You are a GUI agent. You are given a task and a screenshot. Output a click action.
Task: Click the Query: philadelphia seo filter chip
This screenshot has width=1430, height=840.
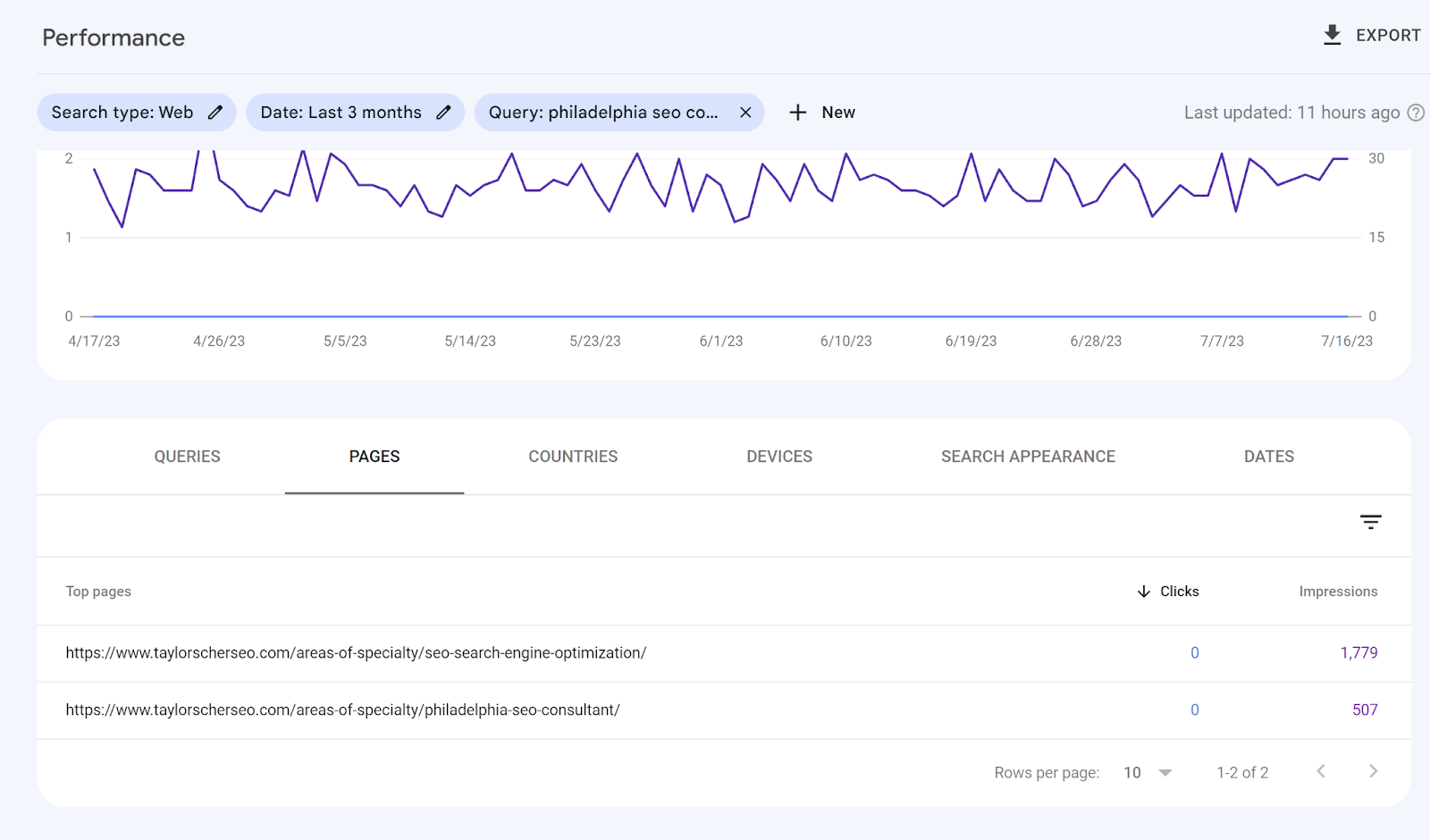pos(603,113)
